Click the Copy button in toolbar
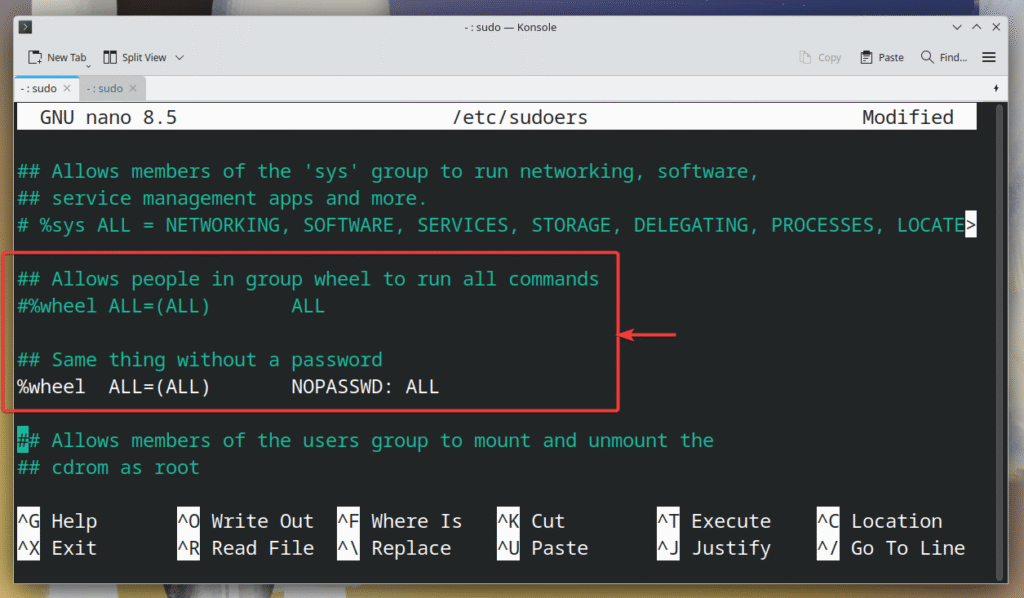 pyautogui.click(x=820, y=58)
